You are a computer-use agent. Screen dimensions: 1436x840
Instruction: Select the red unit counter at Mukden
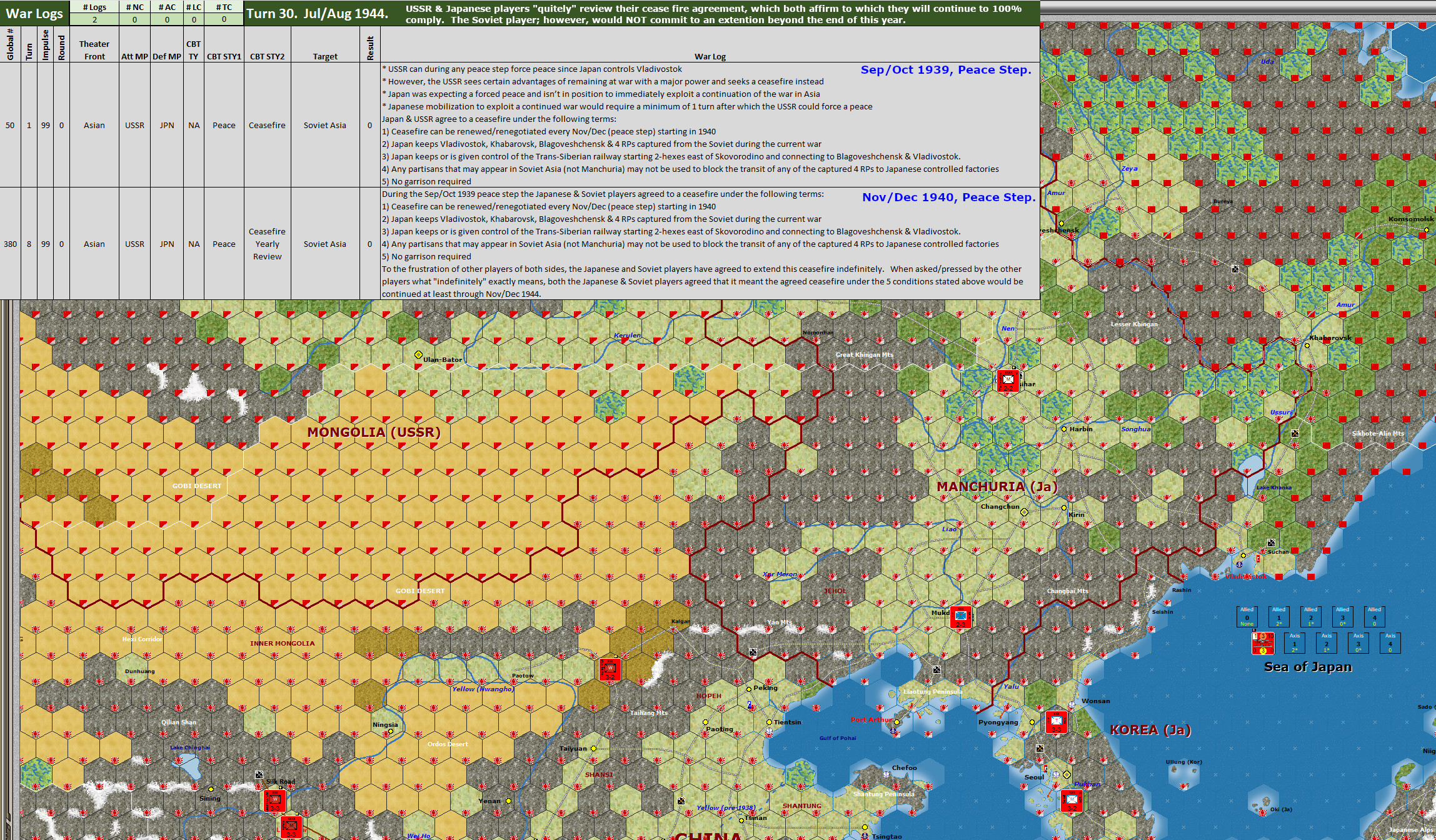961,617
